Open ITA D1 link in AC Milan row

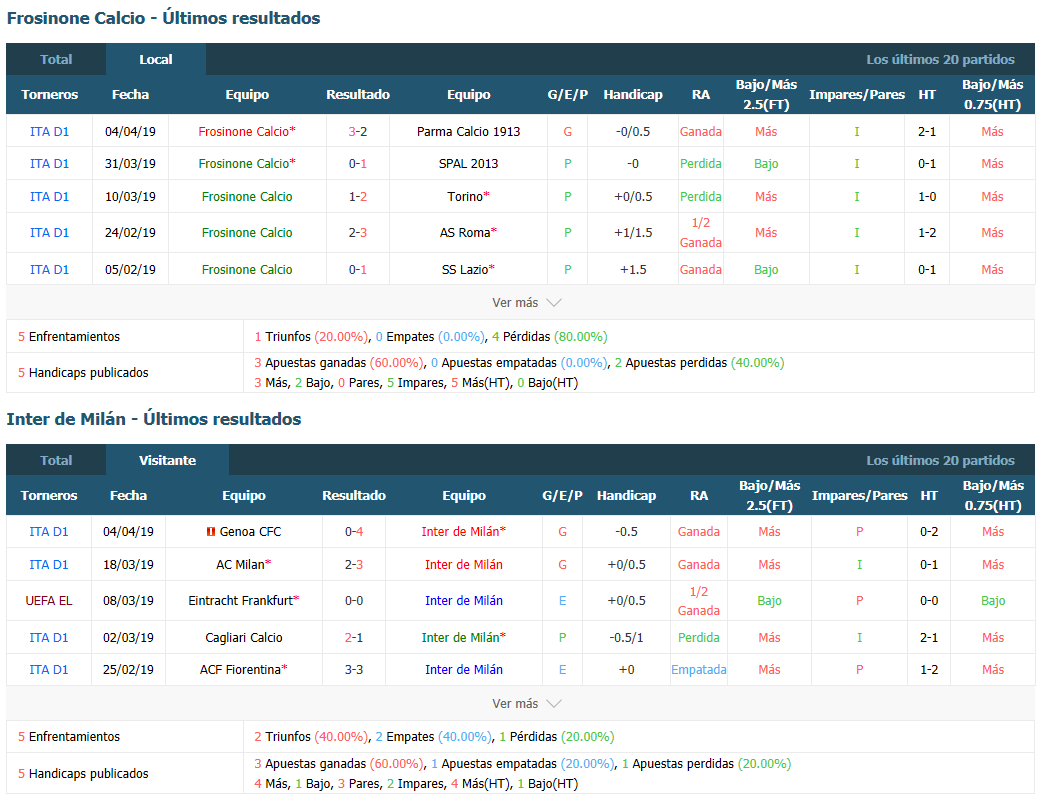tap(49, 565)
